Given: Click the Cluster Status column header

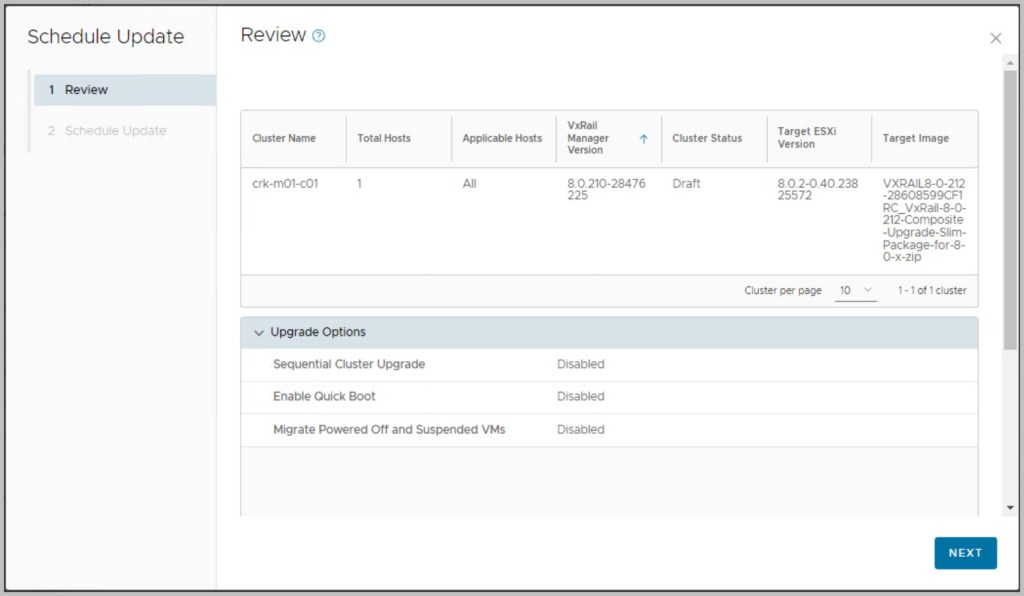Looking at the screenshot, I should click(x=707, y=138).
